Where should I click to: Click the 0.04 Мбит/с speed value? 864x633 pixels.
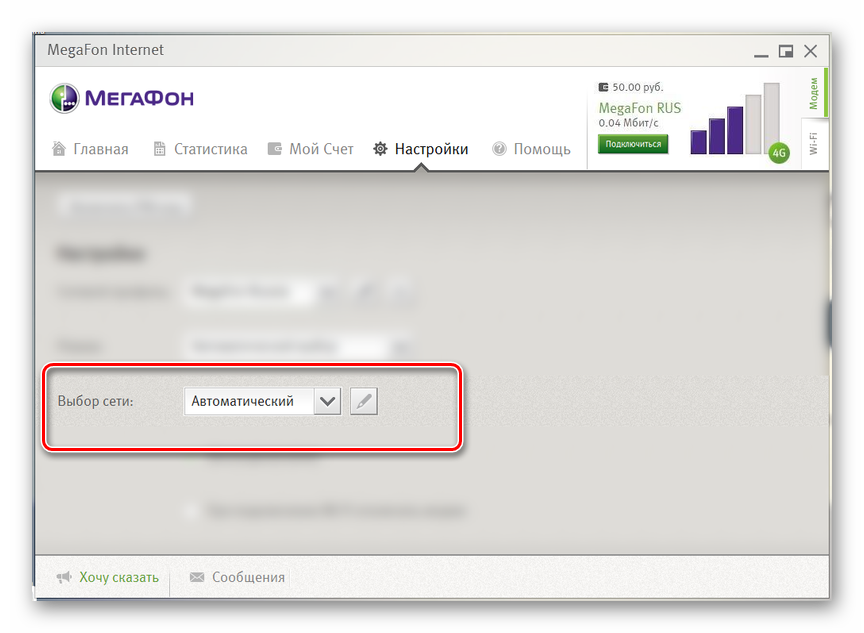coord(628,123)
